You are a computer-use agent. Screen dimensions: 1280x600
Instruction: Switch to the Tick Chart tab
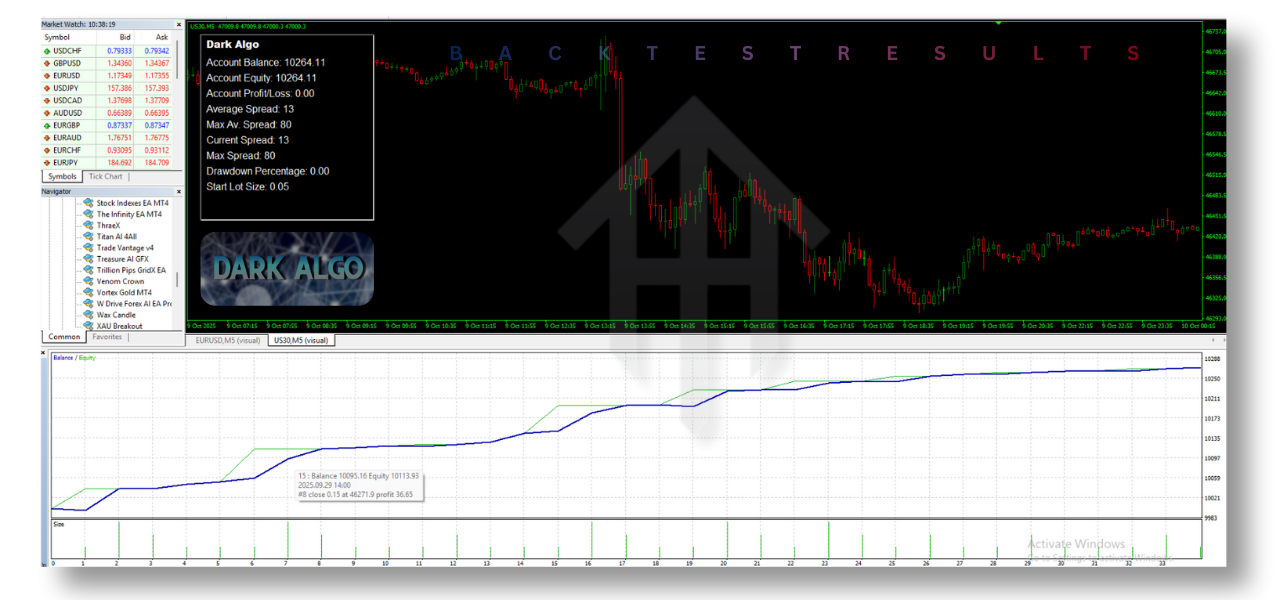point(105,177)
